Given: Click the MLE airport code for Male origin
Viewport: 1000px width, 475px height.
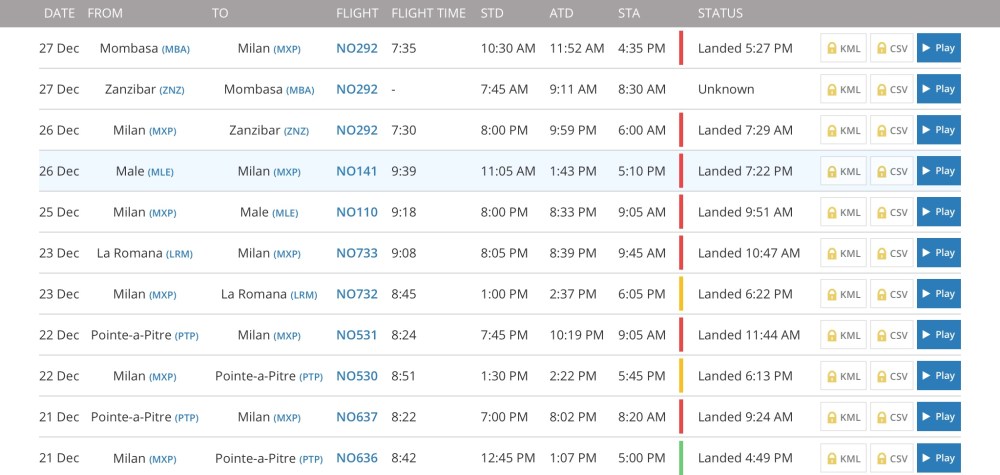Looking at the screenshot, I should [x=161, y=172].
